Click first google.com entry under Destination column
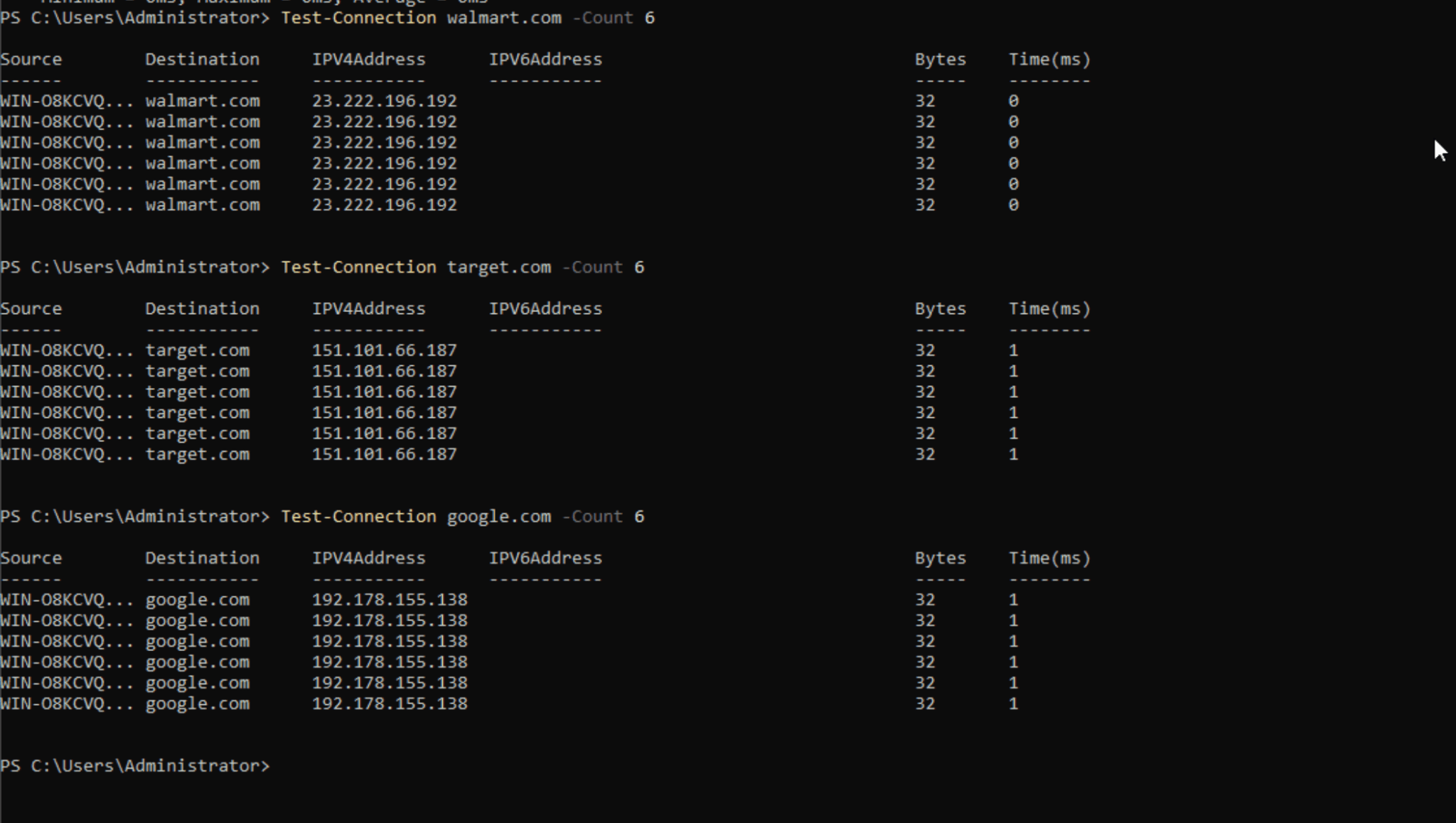 click(198, 601)
